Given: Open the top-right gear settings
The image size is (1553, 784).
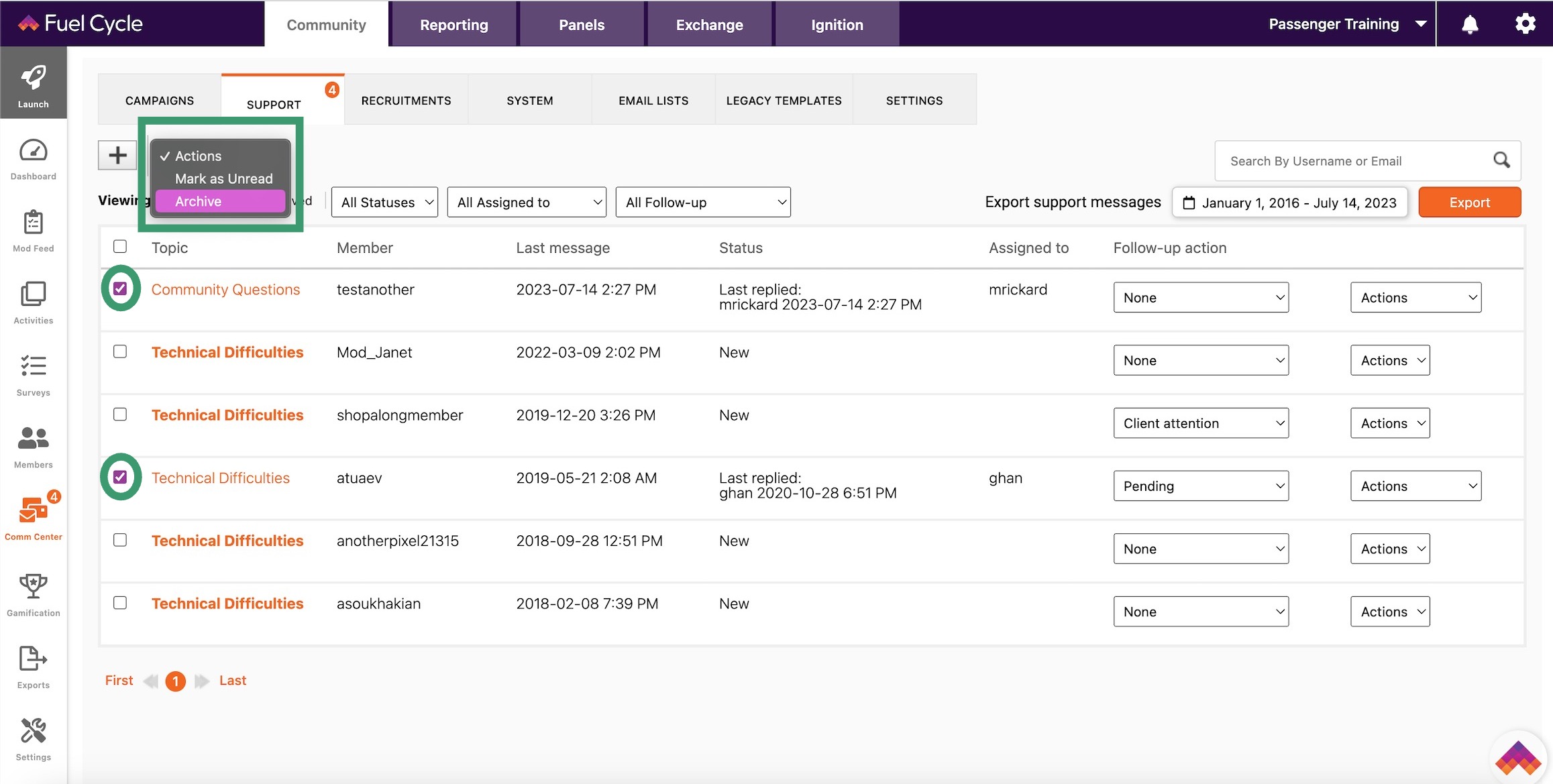Looking at the screenshot, I should tap(1525, 23).
